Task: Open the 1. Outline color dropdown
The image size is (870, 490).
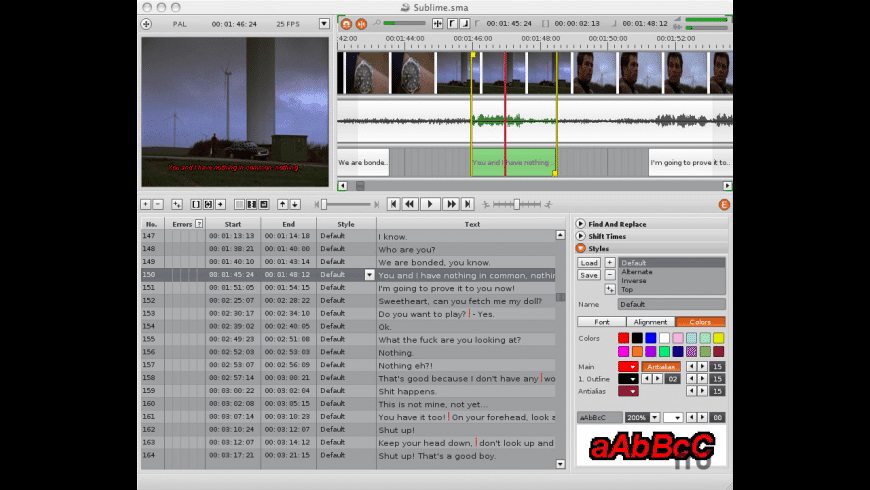Action: coord(628,379)
